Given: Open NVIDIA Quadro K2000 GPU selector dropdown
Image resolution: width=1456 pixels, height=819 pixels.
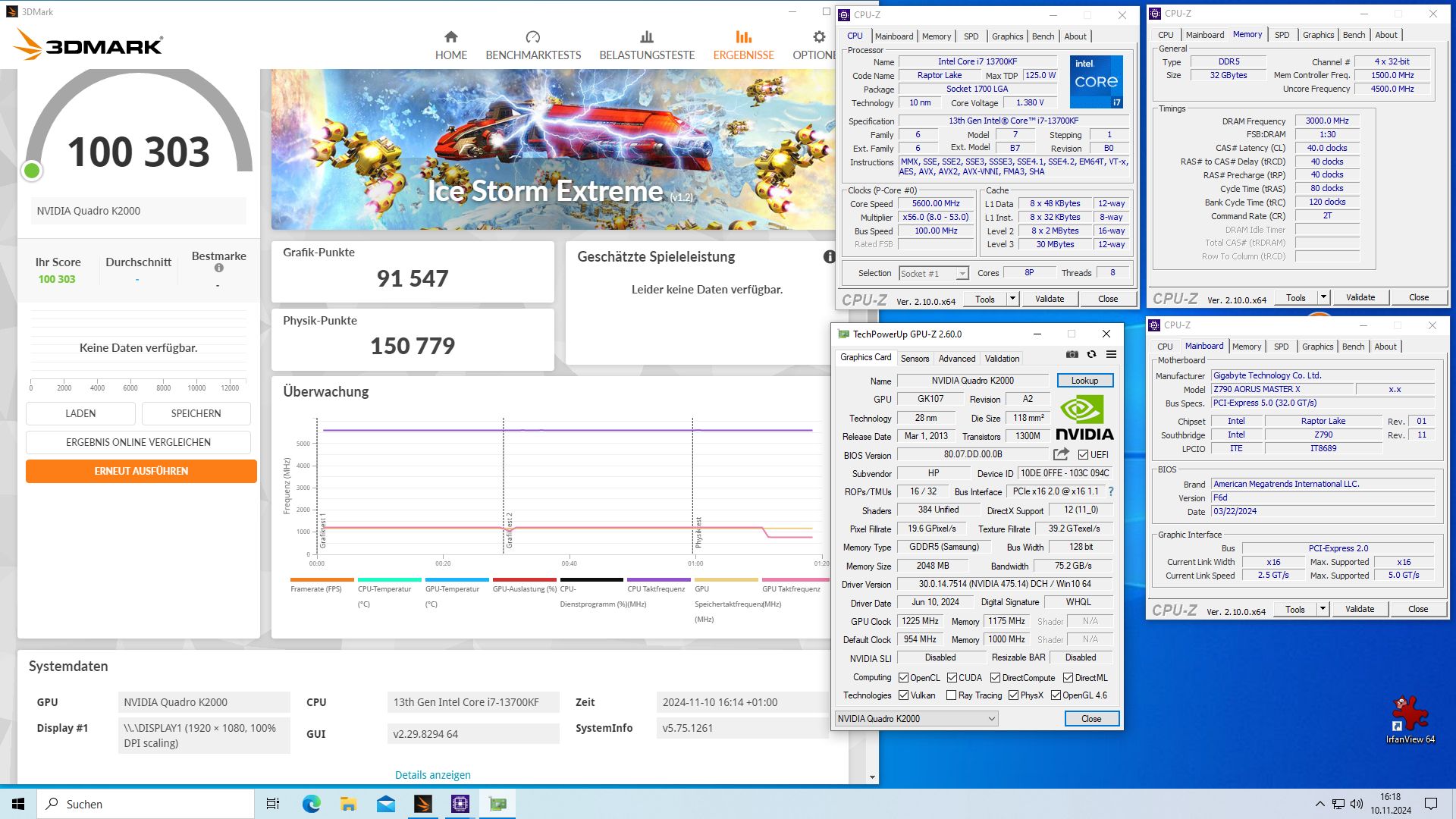Looking at the screenshot, I should click(916, 719).
